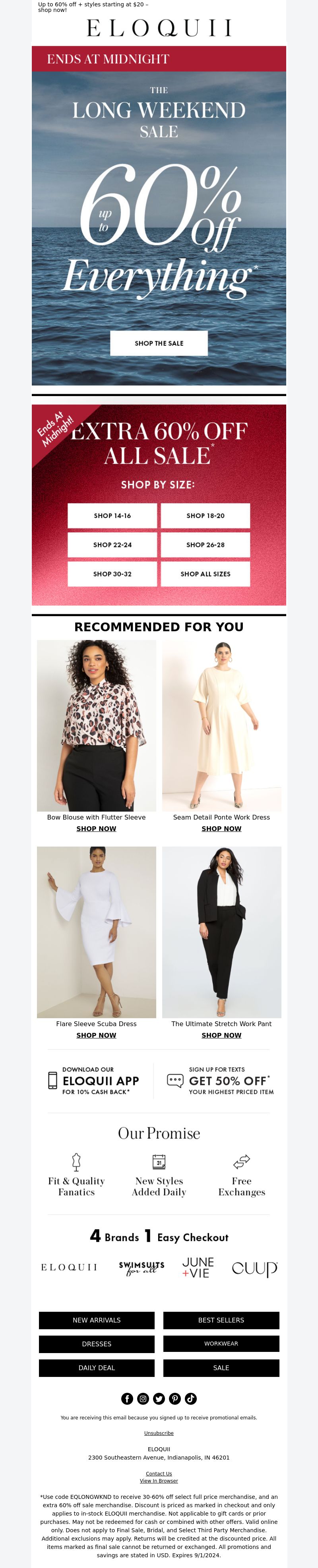Viewport: 318px width, 1568px height.
Task: Click Shop Now under Flare Sleeve Scuba Dress
Action: tap(96, 1035)
